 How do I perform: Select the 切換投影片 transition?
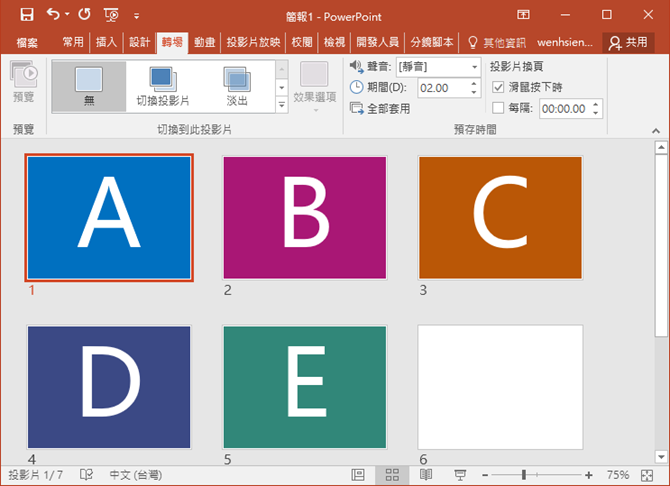[163, 86]
